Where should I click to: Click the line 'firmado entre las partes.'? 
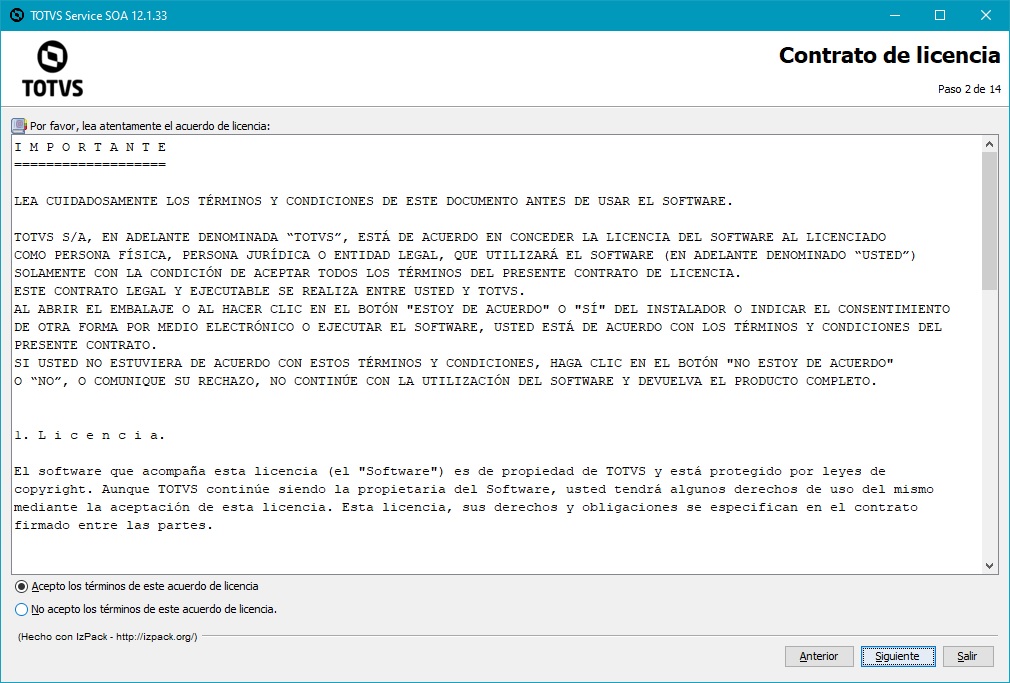pyautogui.click(x=113, y=526)
